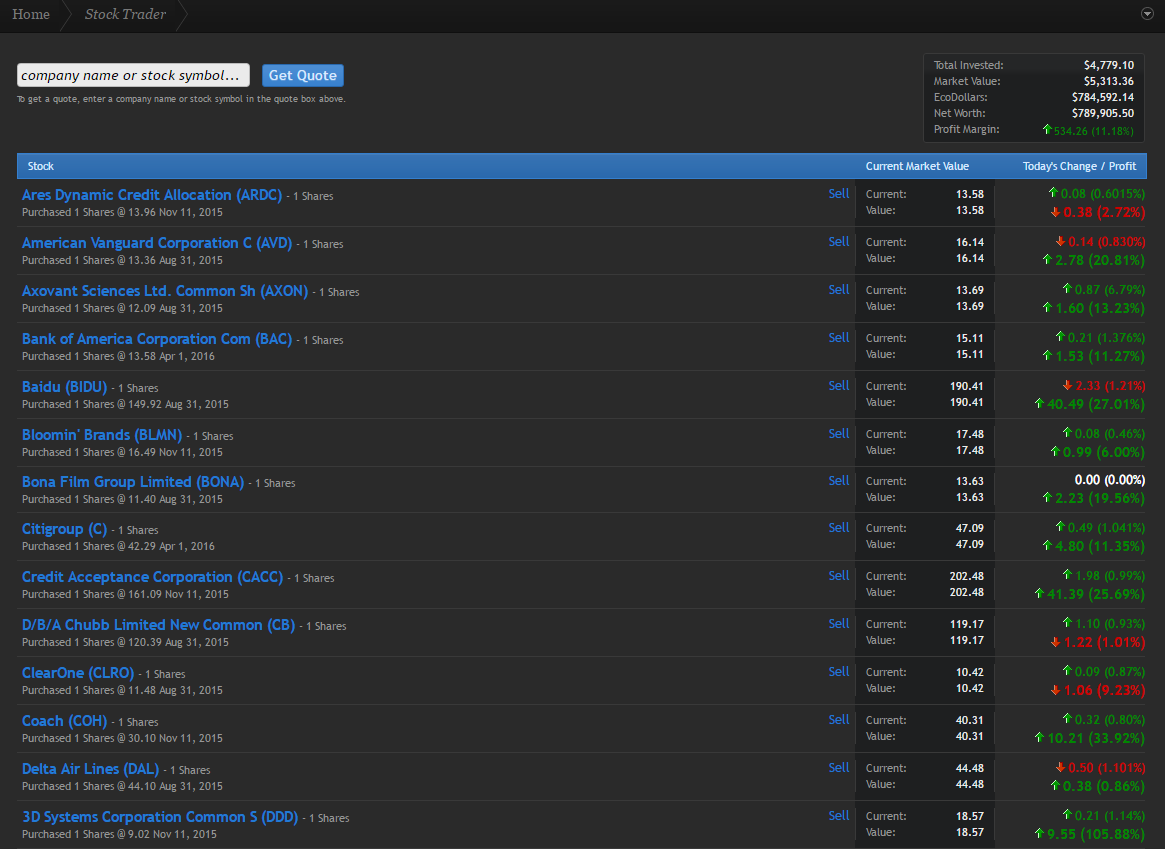Click CLRO loss 1.06 (9.23%)
1165x849 pixels.
tap(1104, 691)
